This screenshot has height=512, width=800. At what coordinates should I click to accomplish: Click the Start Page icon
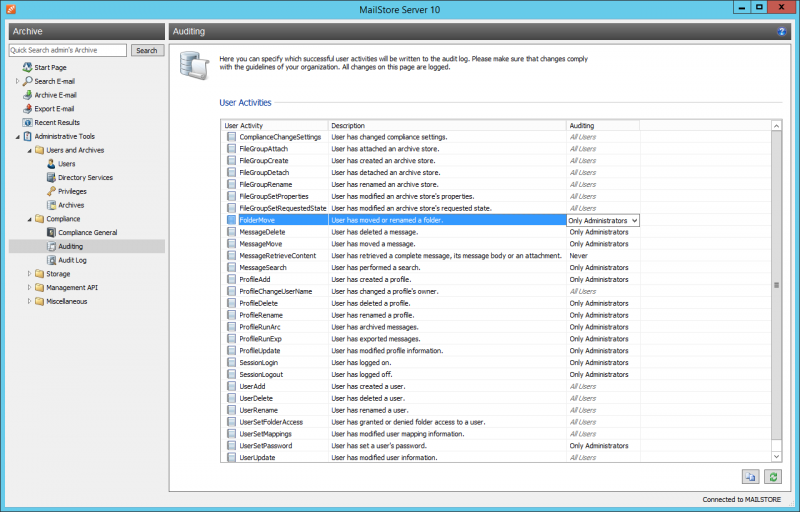[28, 67]
